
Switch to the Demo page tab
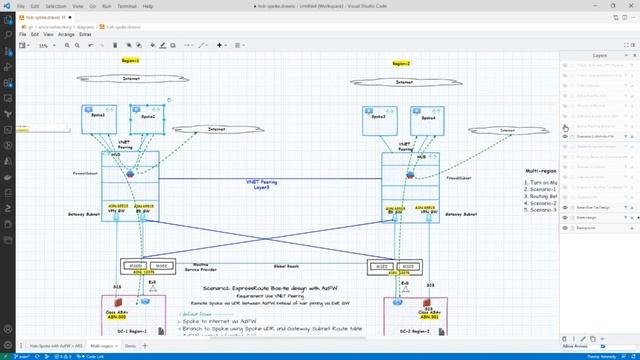pyautogui.click(x=130, y=346)
